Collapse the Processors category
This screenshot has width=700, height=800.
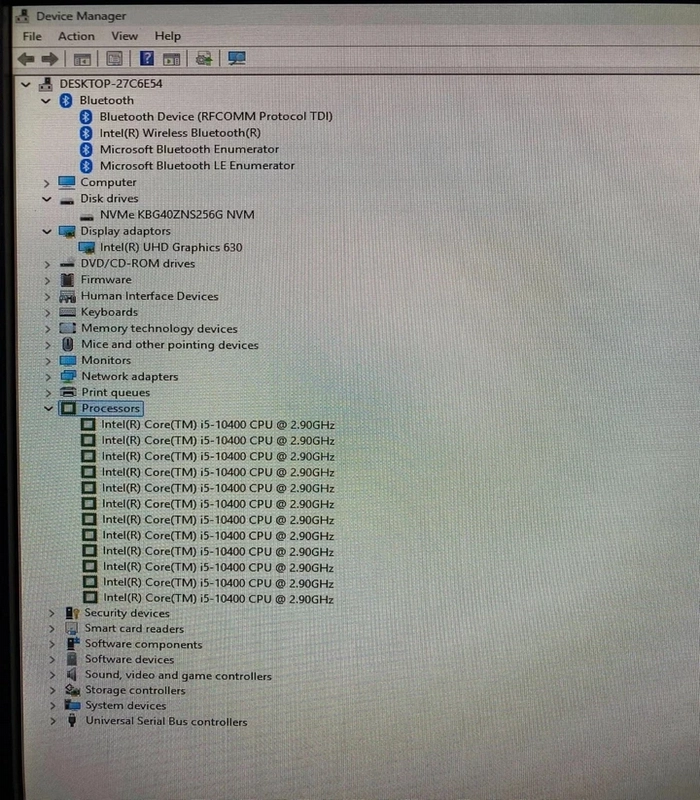point(48,408)
